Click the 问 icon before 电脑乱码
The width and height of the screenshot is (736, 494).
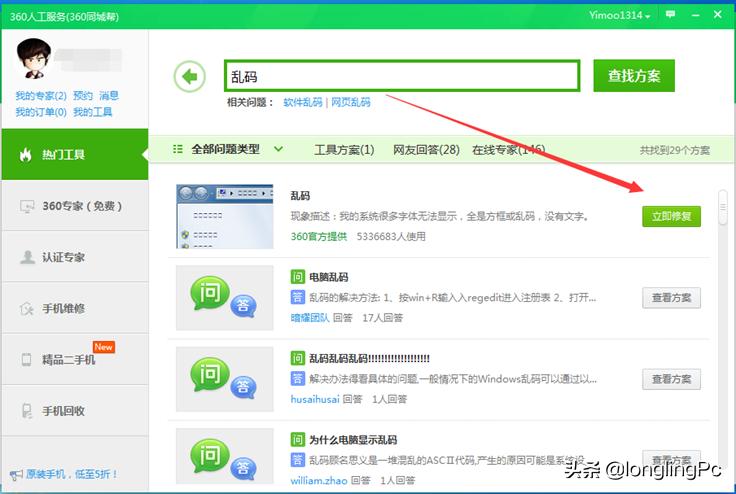pyautogui.click(x=298, y=277)
